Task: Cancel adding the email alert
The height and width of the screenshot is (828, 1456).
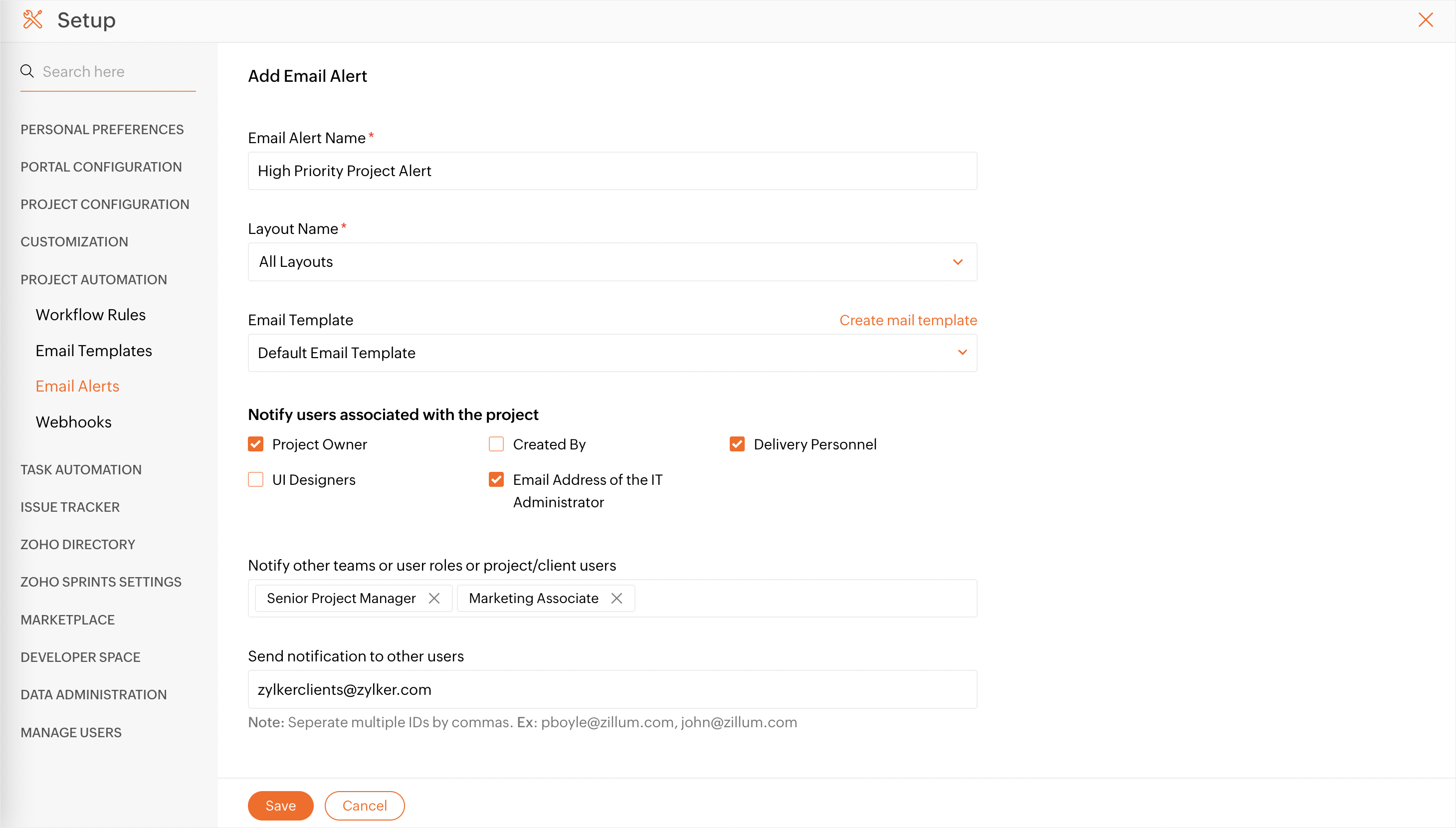Action: pyautogui.click(x=365, y=806)
